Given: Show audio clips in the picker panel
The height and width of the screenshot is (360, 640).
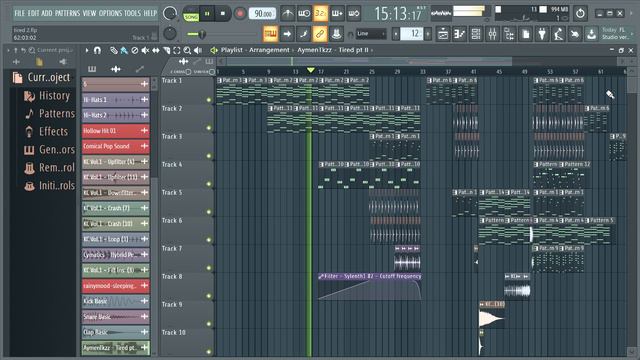Looking at the screenshot, I should click(116, 69).
